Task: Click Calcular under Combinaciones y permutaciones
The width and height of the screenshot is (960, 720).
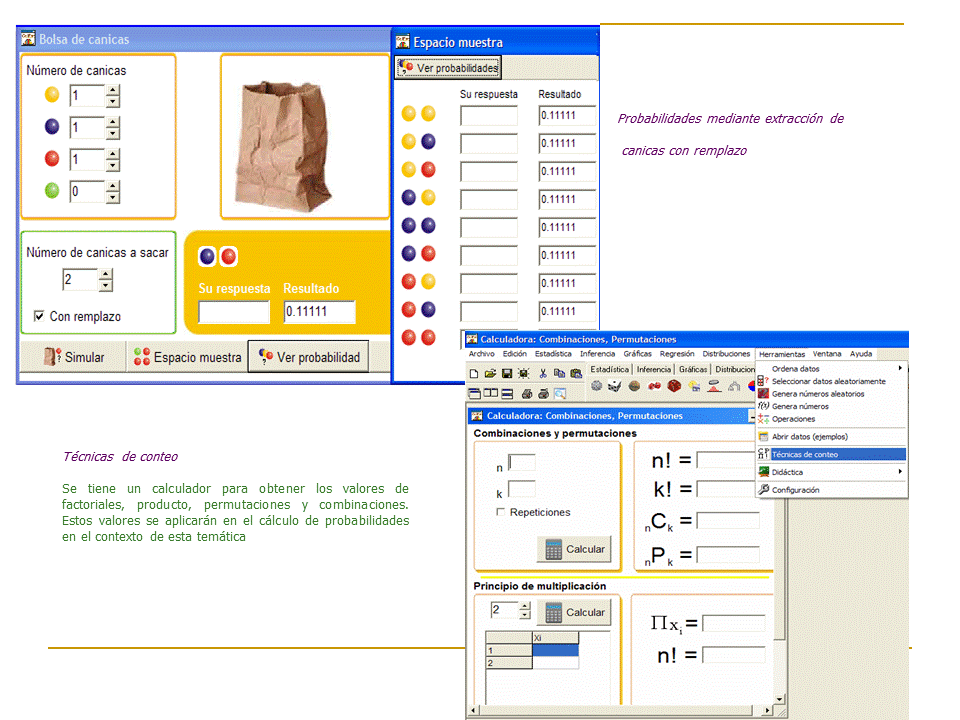Action: point(575,549)
